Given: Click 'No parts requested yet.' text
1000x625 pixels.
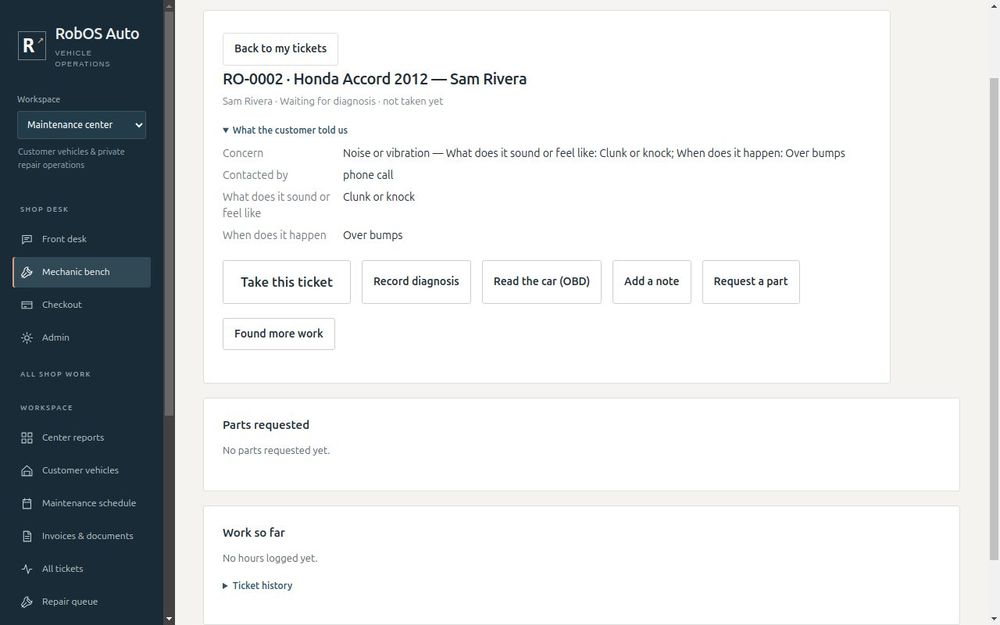Looking at the screenshot, I should (276, 450).
